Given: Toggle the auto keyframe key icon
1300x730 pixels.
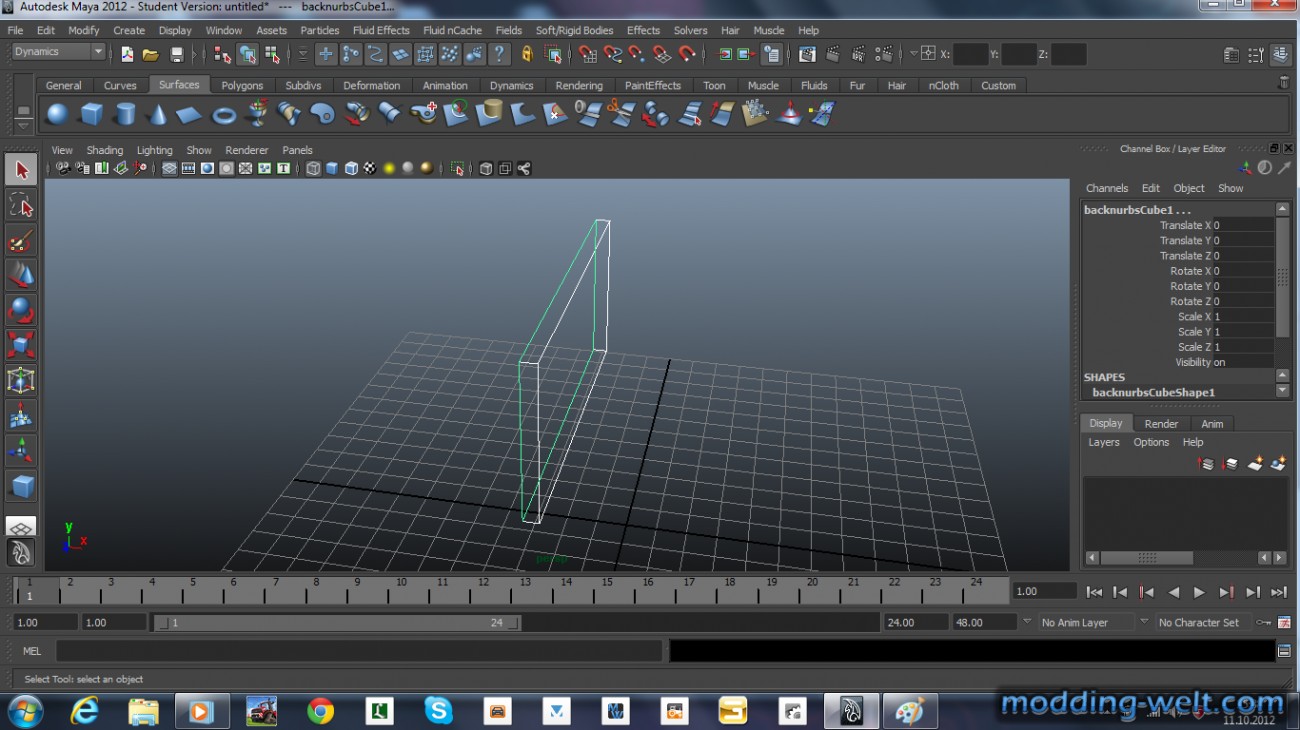Looking at the screenshot, I should 1264,622.
